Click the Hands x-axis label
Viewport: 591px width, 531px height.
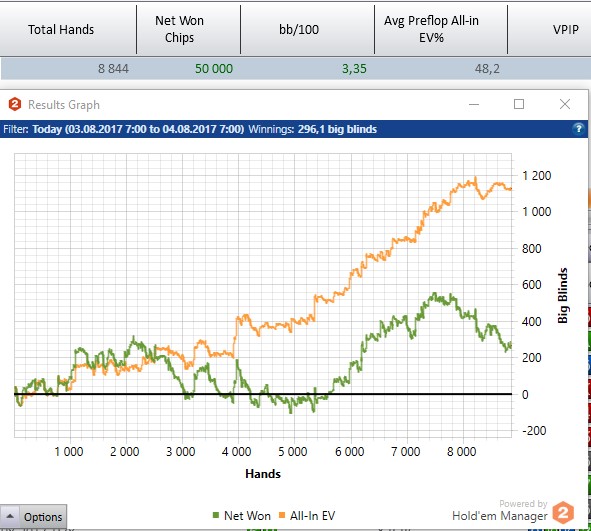pyautogui.click(x=263, y=474)
